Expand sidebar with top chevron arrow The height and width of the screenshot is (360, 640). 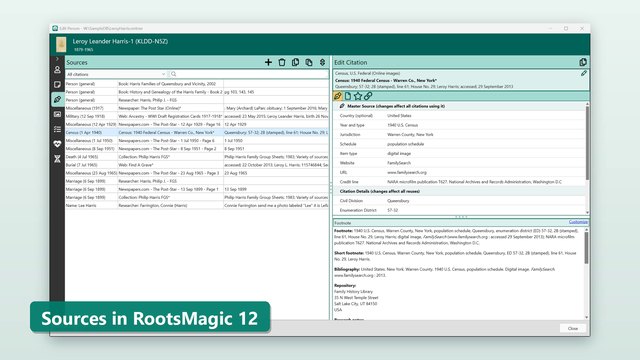(57, 59)
